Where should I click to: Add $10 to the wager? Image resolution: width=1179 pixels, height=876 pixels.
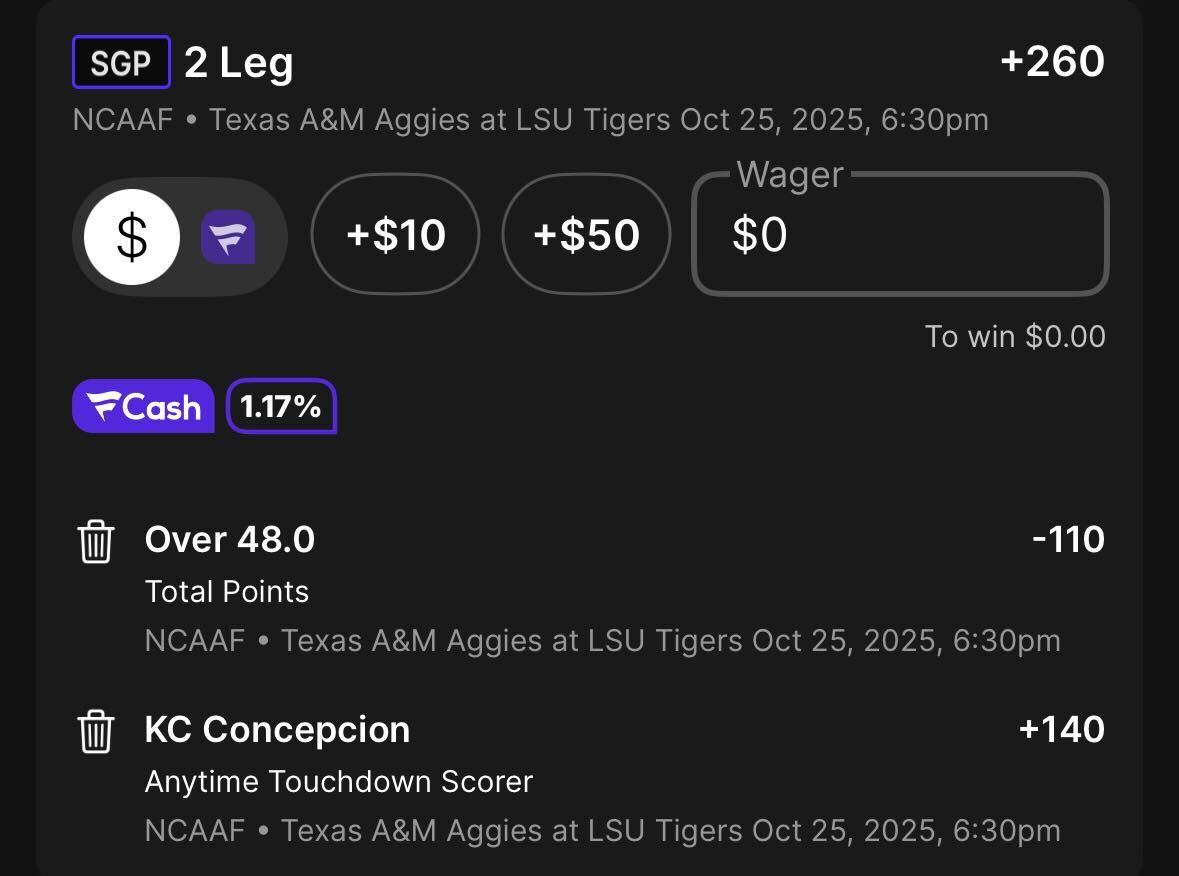click(x=396, y=236)
